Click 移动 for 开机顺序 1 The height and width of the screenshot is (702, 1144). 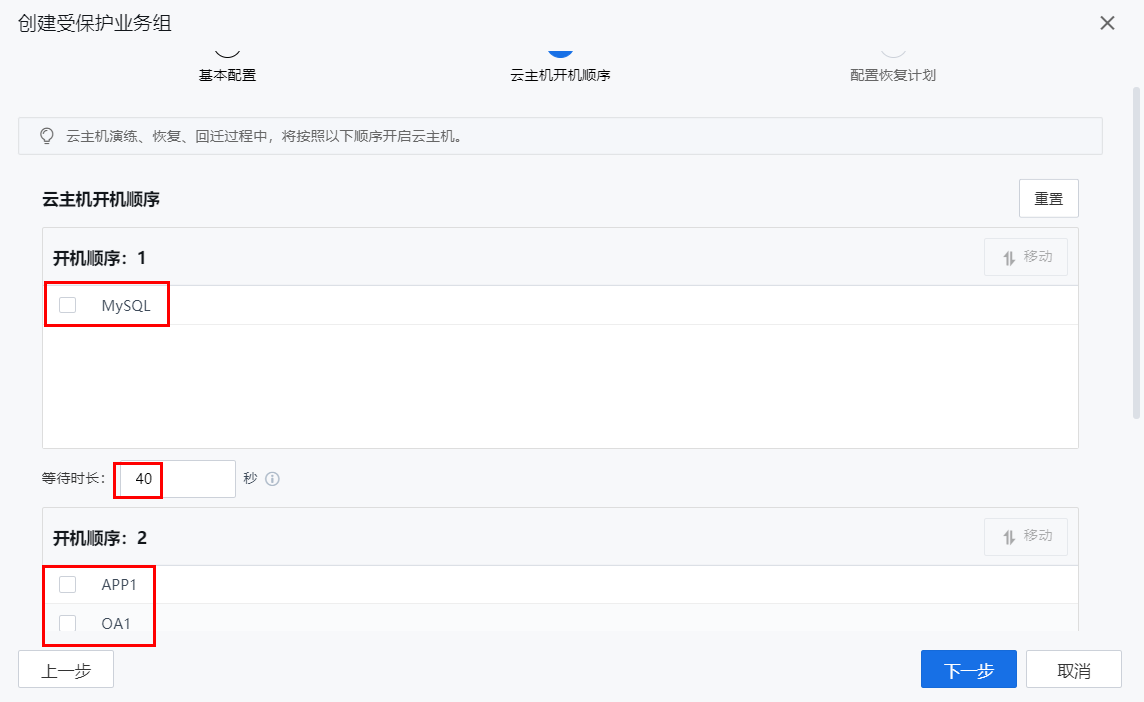coord(1026,257)
